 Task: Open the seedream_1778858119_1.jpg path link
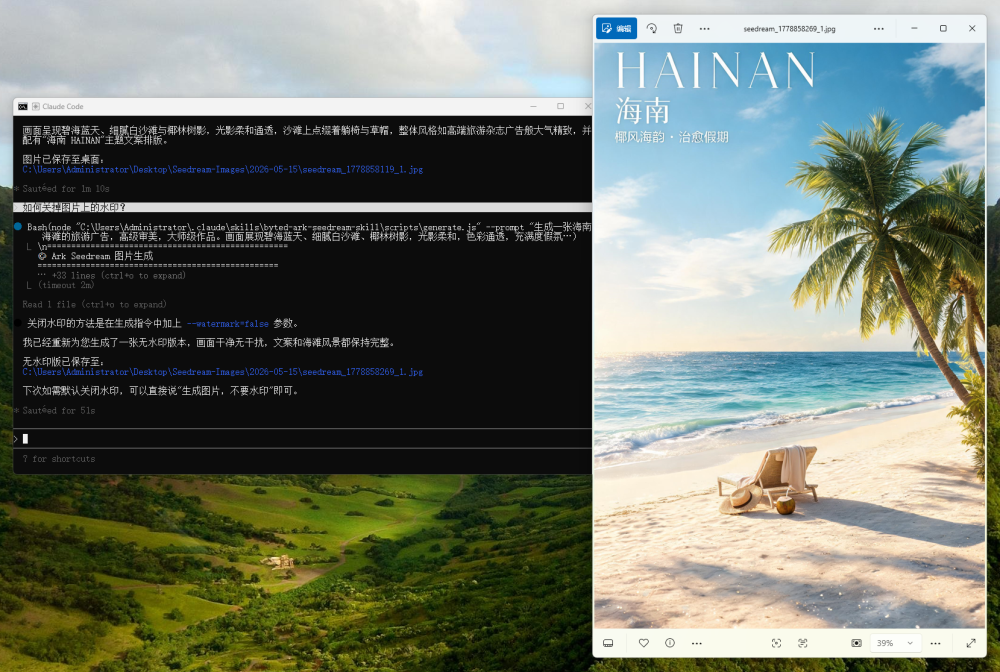(223, 170)
